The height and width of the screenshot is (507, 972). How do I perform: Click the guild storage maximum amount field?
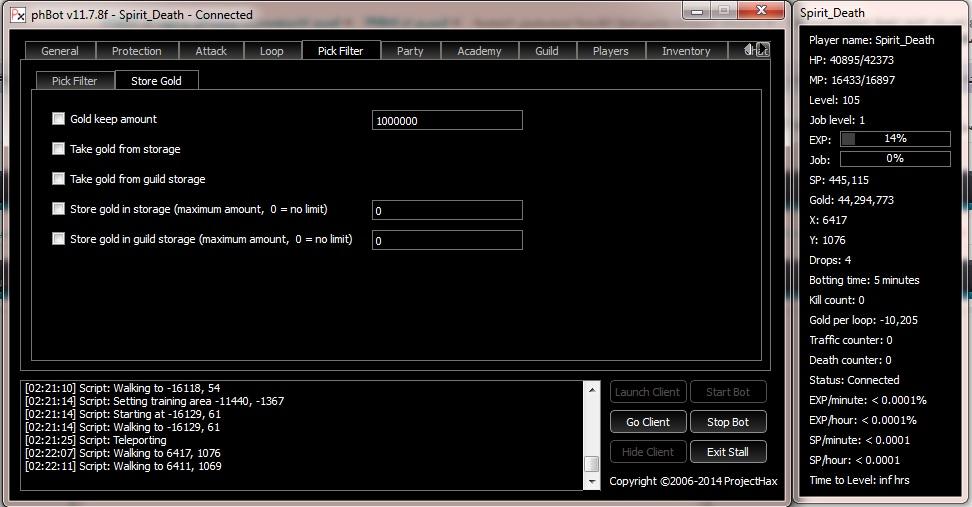(447, 240)
